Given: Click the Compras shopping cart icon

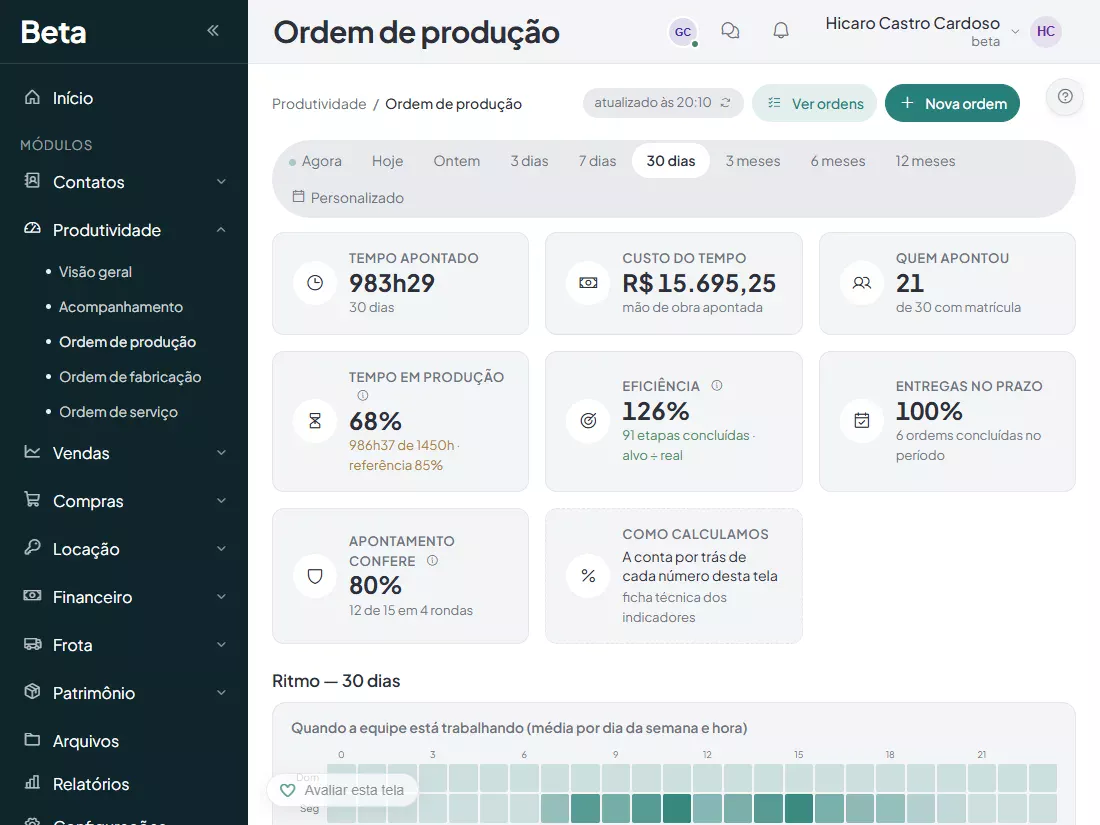Looking at the screenshot, I should [x=32, y=500].
